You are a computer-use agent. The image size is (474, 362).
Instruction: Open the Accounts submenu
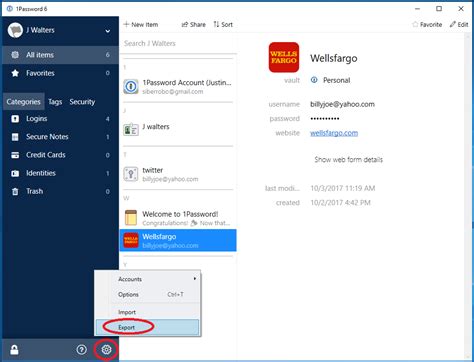pos(147,279)
